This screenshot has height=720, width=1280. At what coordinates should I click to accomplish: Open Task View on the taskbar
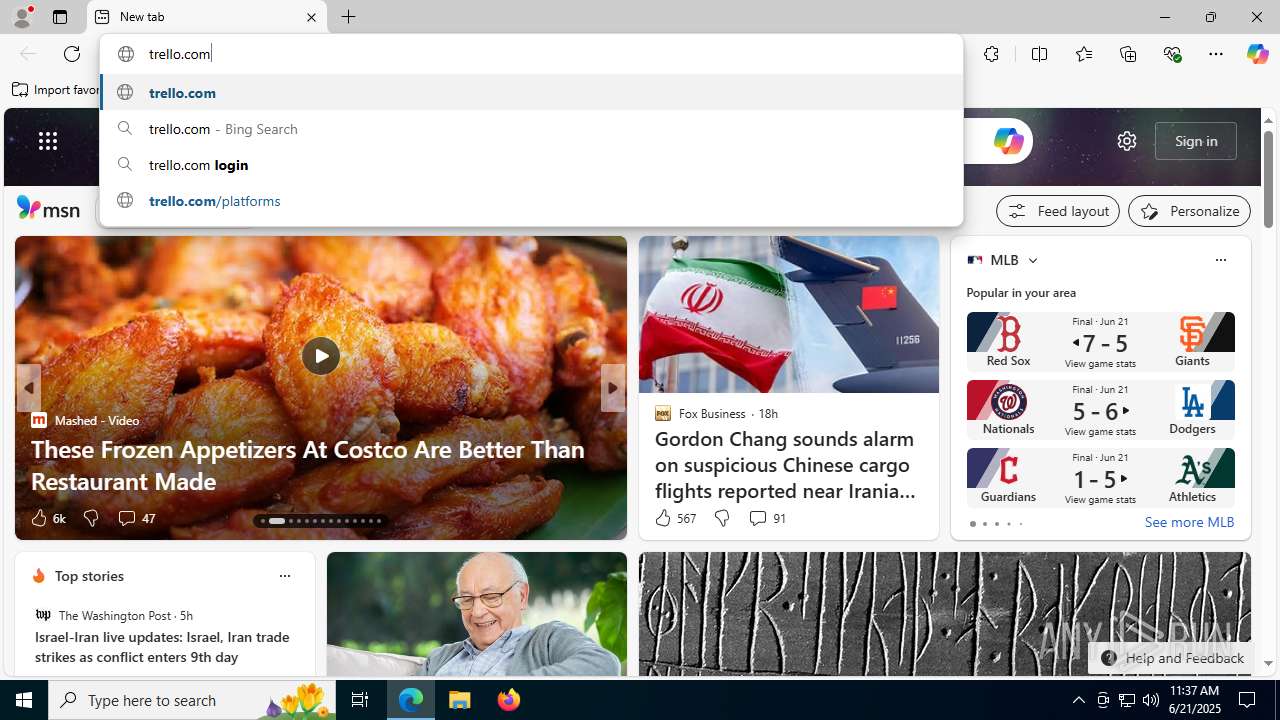(x=360, y=700)
